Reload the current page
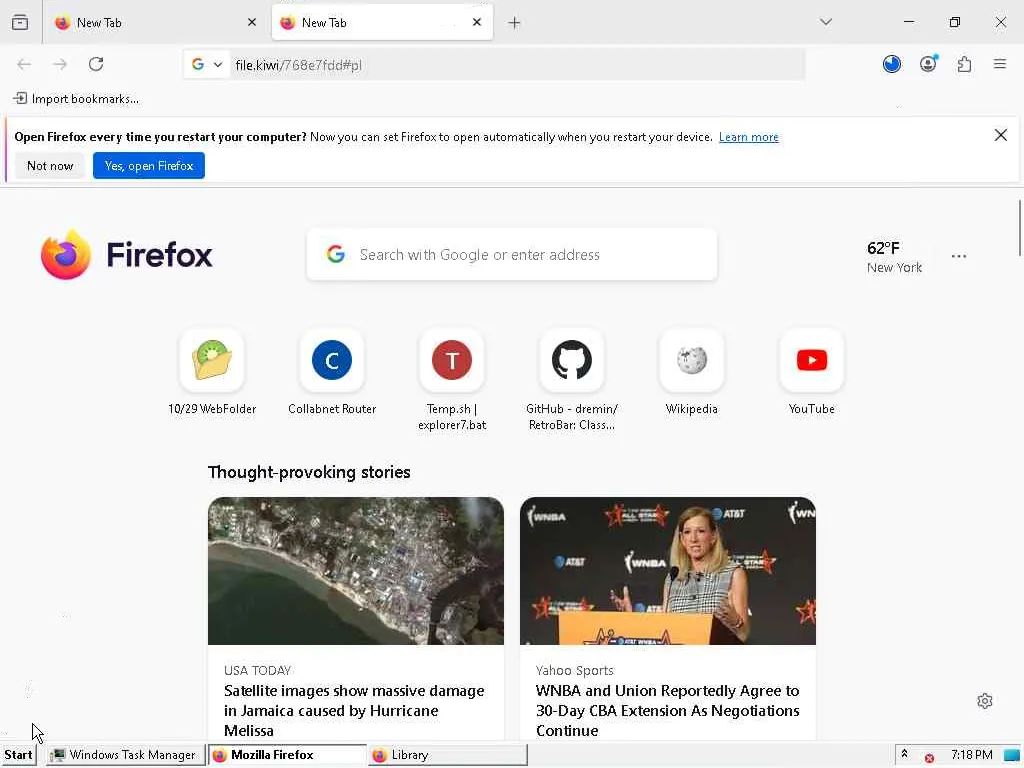1024x768 pixels. click(x=96, y=64)
